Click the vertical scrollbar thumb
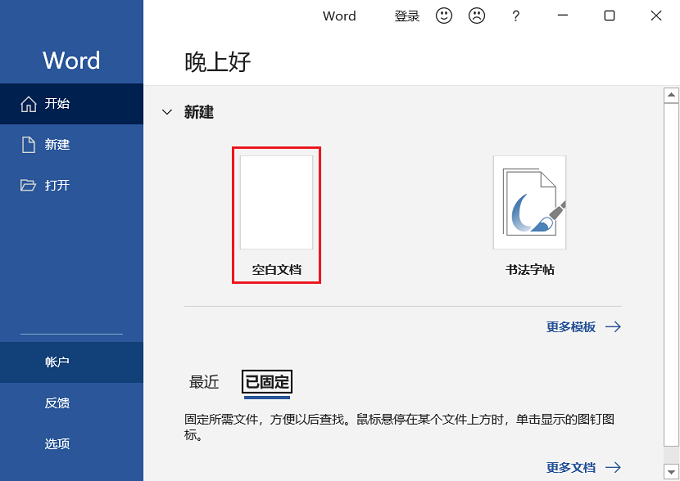 [671, 275]
